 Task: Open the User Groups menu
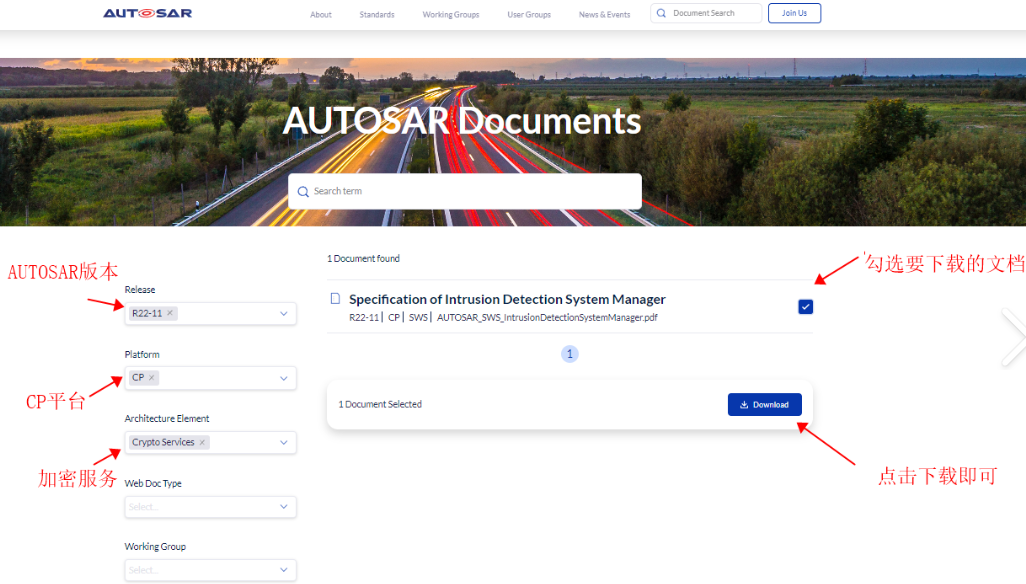pyautogui.click(x=529, y=14)
